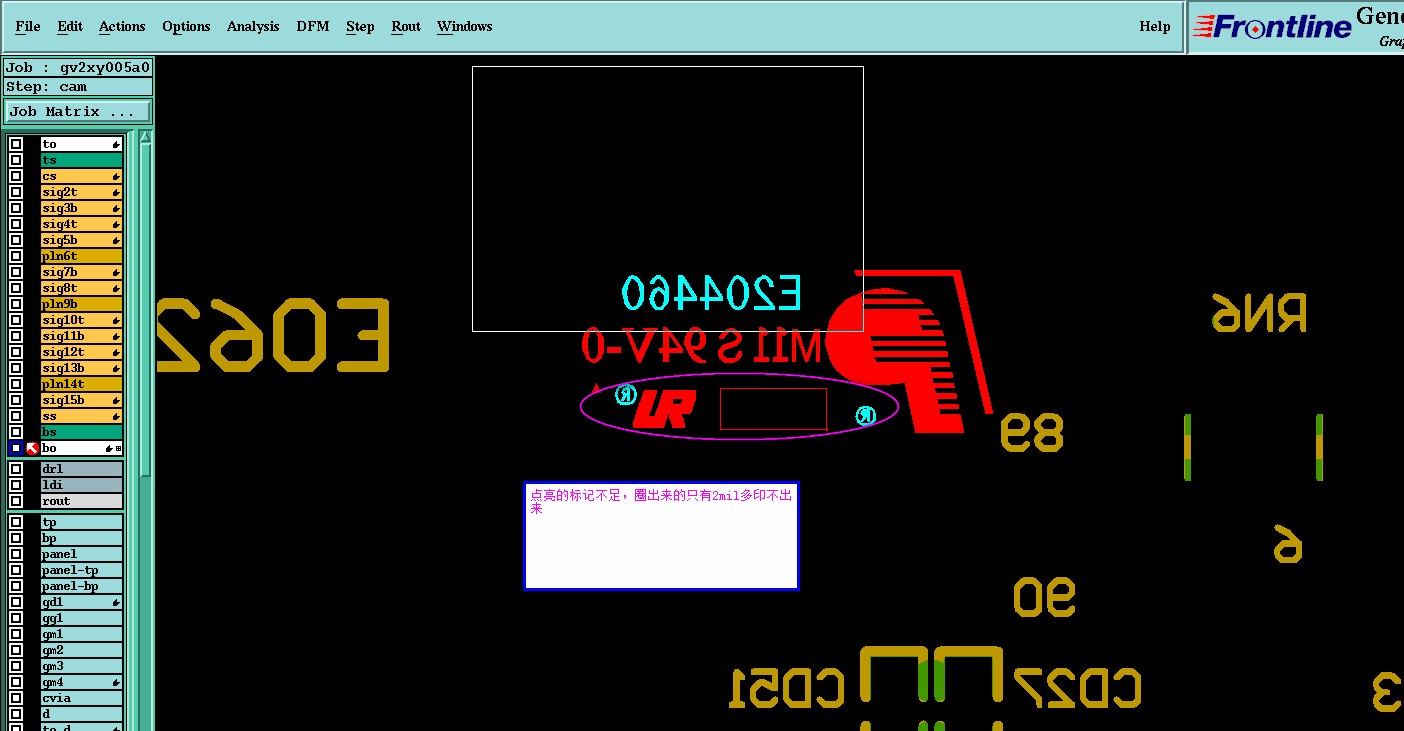The width and height of the screenshot is (1404, 731).
Task: Open the Rout menu
Action: coord(406,26)
